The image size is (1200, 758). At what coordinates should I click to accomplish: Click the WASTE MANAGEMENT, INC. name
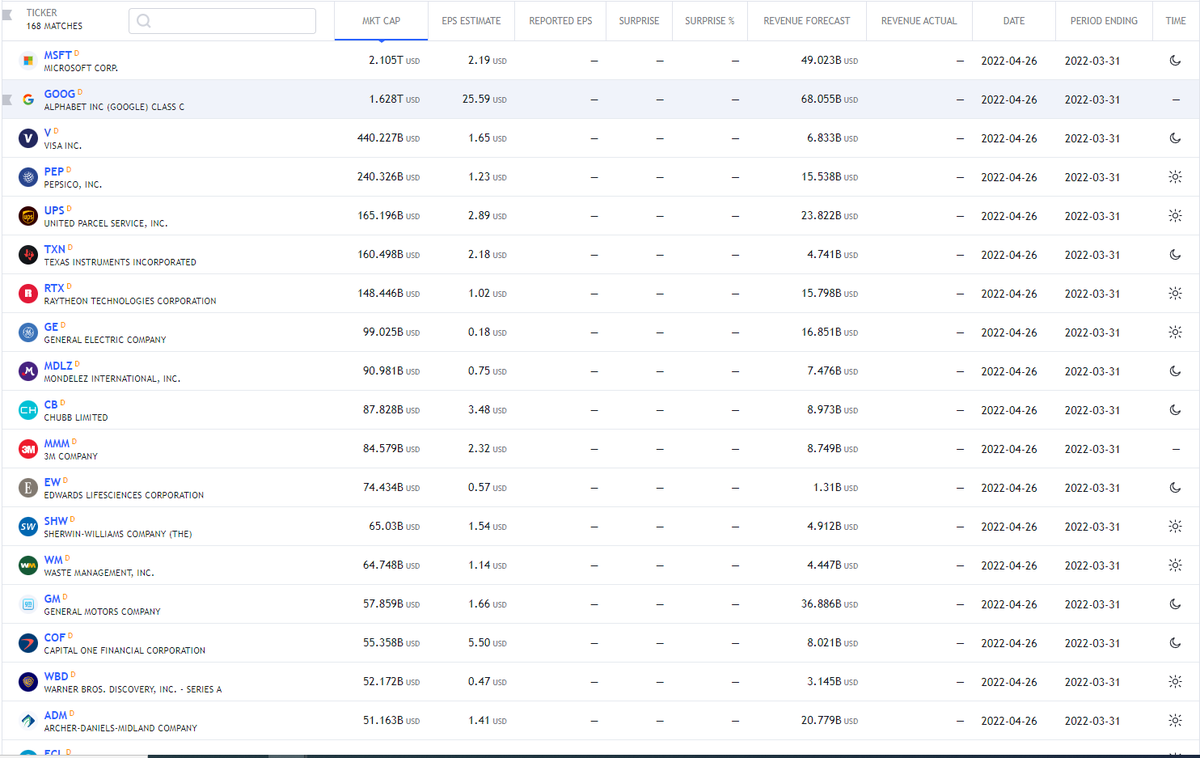pyautogui.click(x=99, y=573)
